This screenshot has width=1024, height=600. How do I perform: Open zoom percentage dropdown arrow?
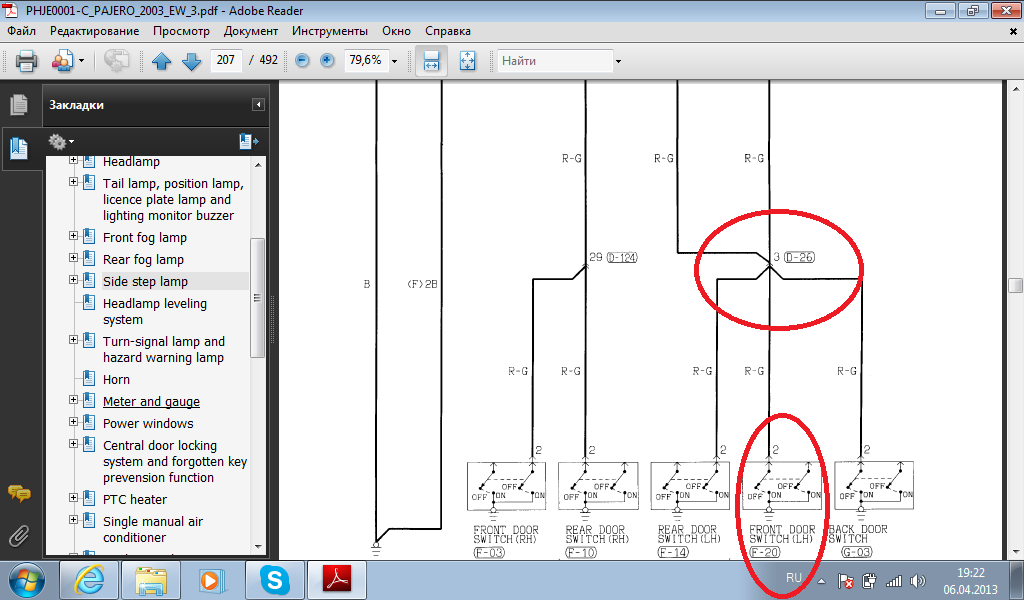[394, 61]
